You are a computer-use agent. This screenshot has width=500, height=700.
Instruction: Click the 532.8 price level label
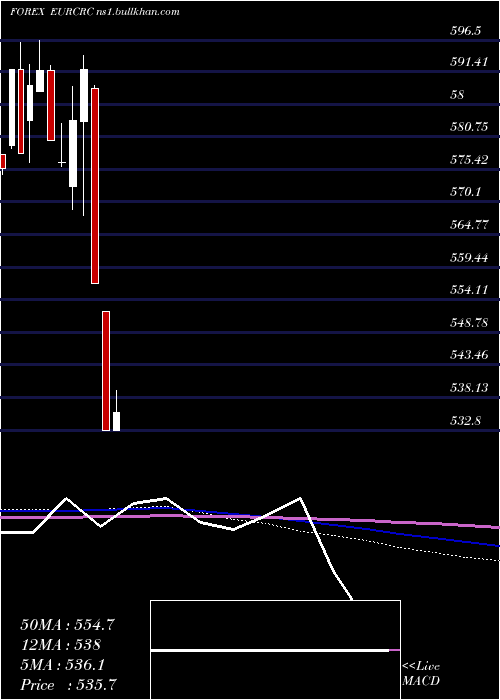[x=465, y=420]
